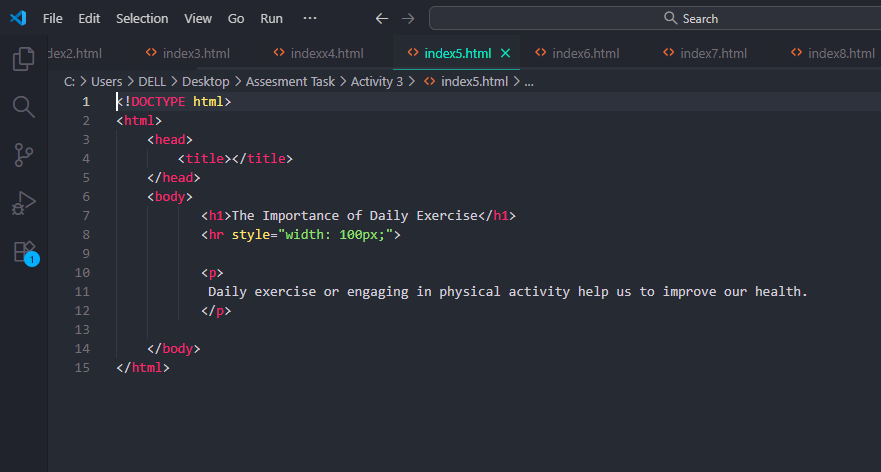881x472 pixels.
Task: Click the Go Forward arrow
Action: [x=407, y=18]
